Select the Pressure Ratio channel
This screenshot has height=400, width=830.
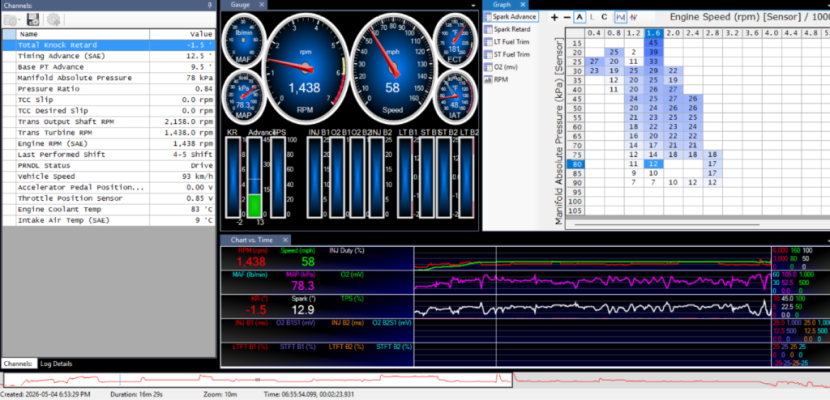point(109,89)
